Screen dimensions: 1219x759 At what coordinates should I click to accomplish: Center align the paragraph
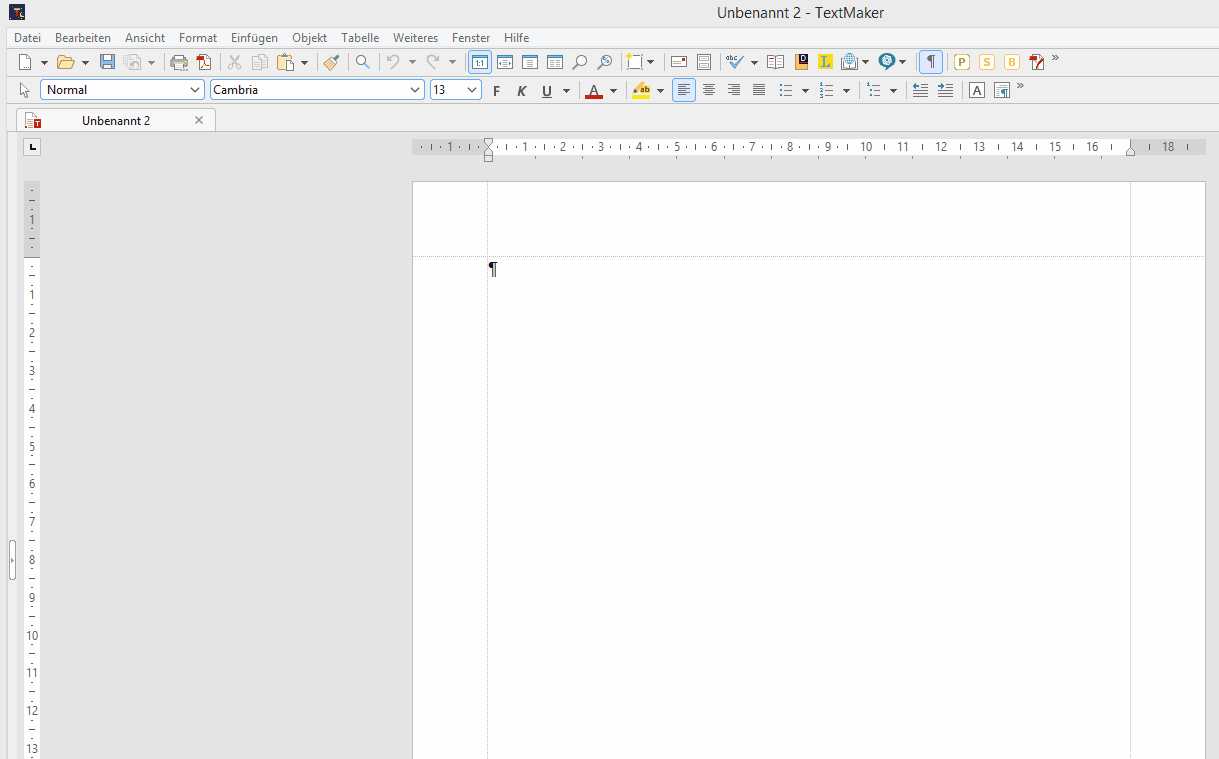click(709, 90)
